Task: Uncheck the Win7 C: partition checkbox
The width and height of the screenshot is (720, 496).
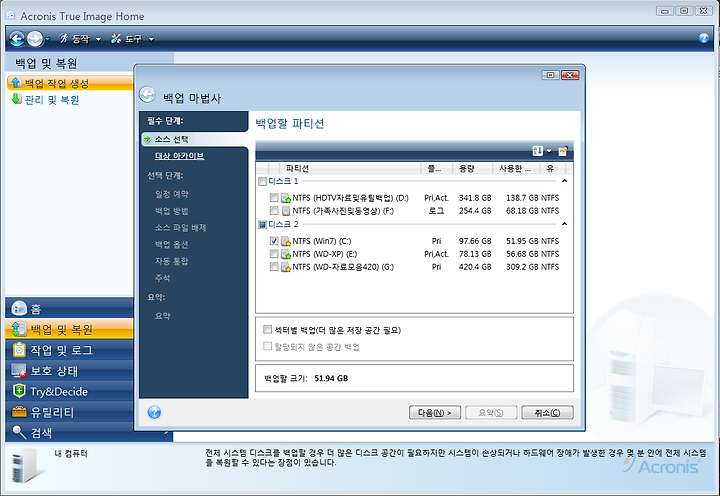Action: click(274, 241)
